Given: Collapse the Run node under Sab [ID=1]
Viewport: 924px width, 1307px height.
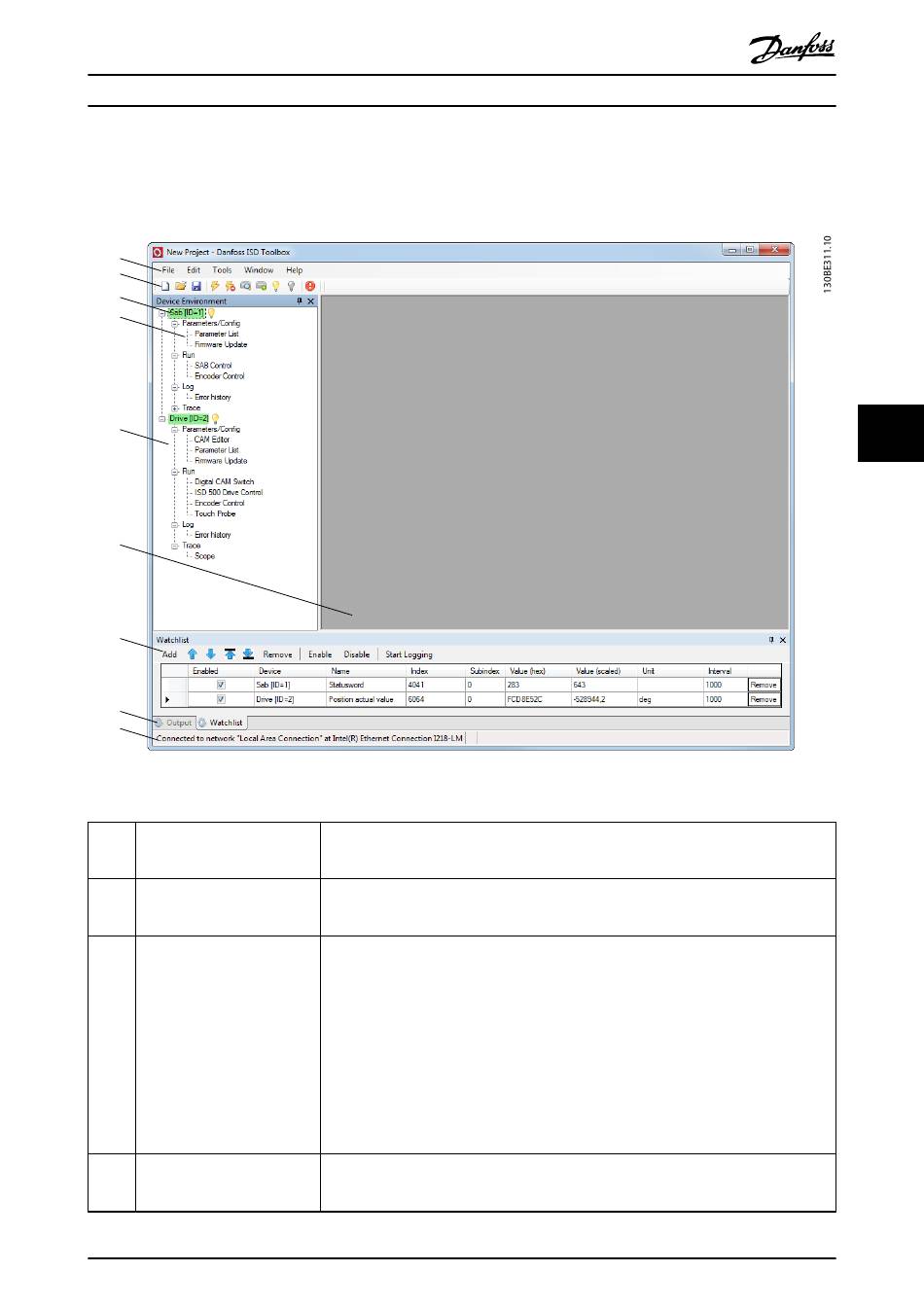Looking at the screenshot, I should tap(175, 355).
